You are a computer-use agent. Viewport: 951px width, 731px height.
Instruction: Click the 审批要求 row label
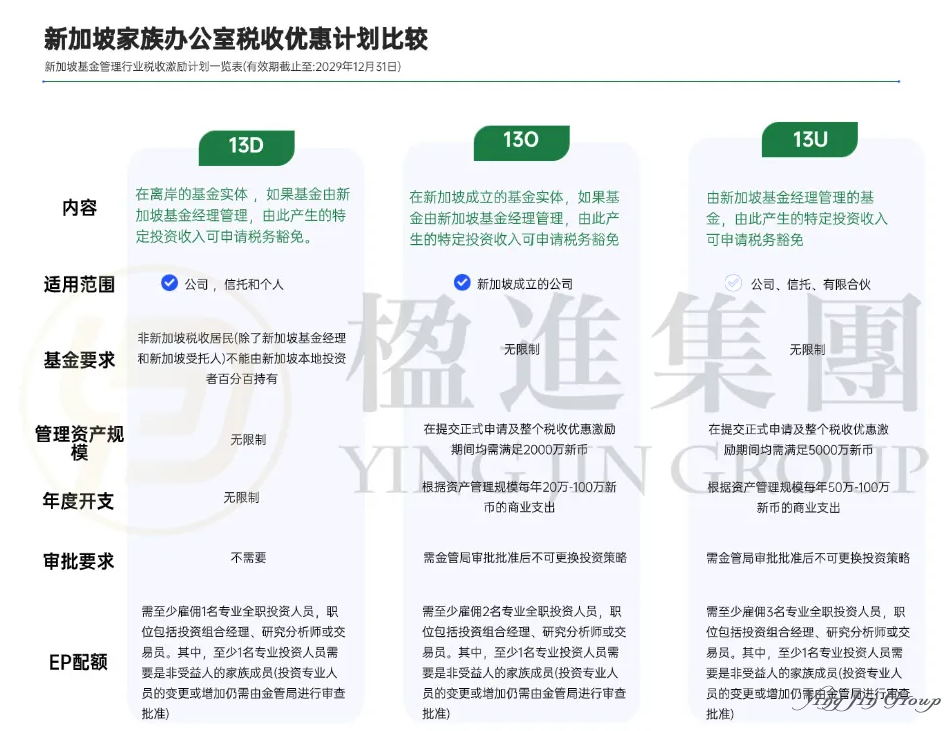coord(77,561)
